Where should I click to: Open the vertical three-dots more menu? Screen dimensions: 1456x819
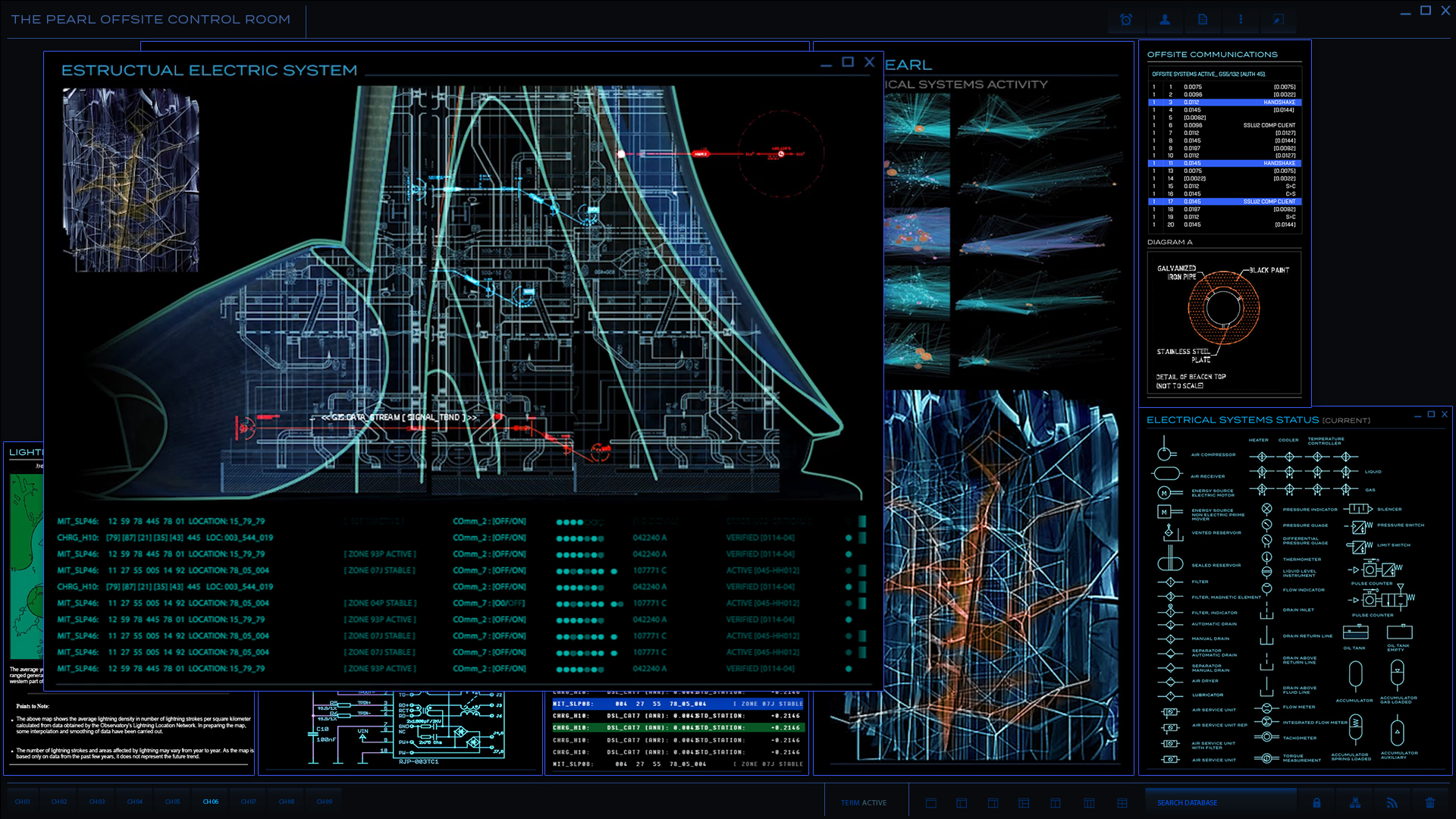pyautogui.click(x=1241, y=20)
